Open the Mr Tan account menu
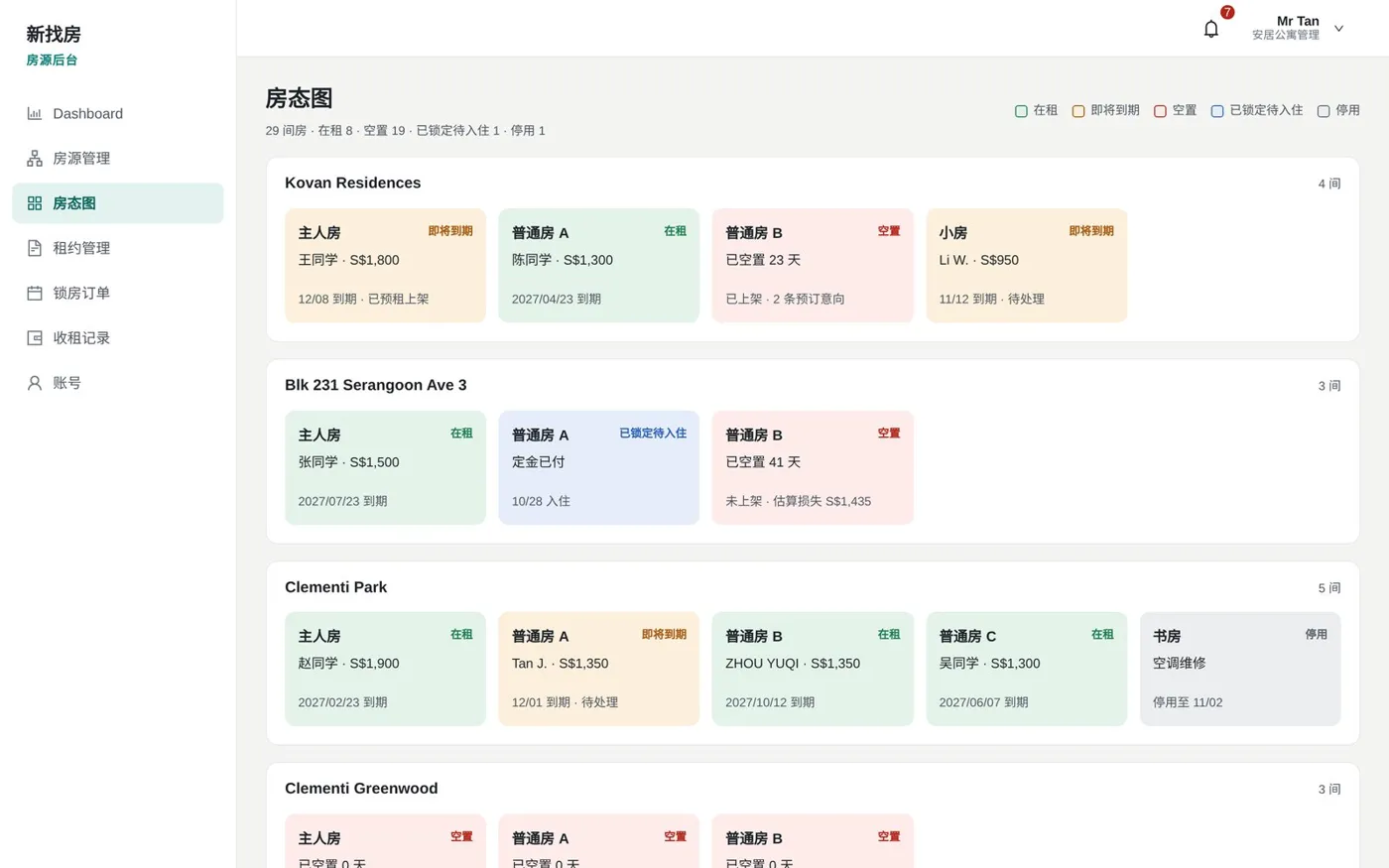The image size is (1389, 868). (1298, 28)
